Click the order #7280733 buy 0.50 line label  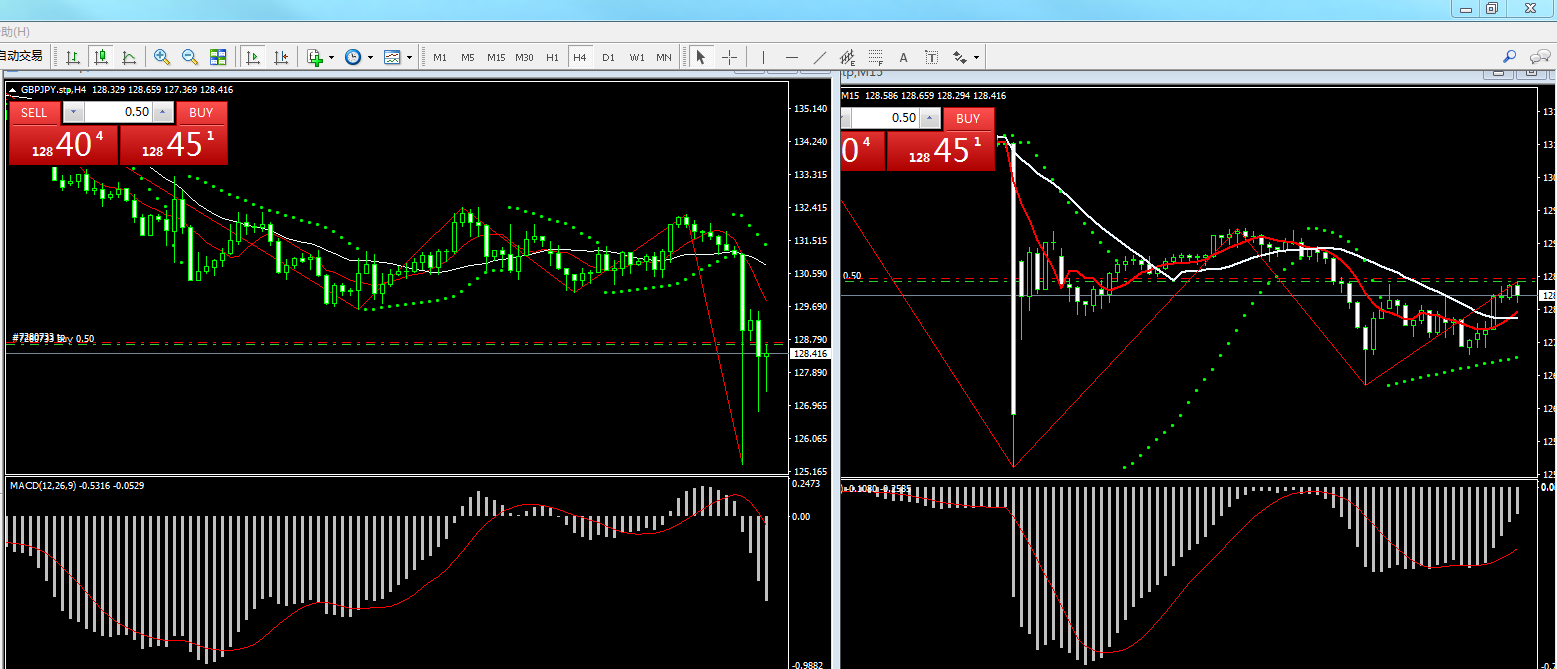click(x=53, y=338)
